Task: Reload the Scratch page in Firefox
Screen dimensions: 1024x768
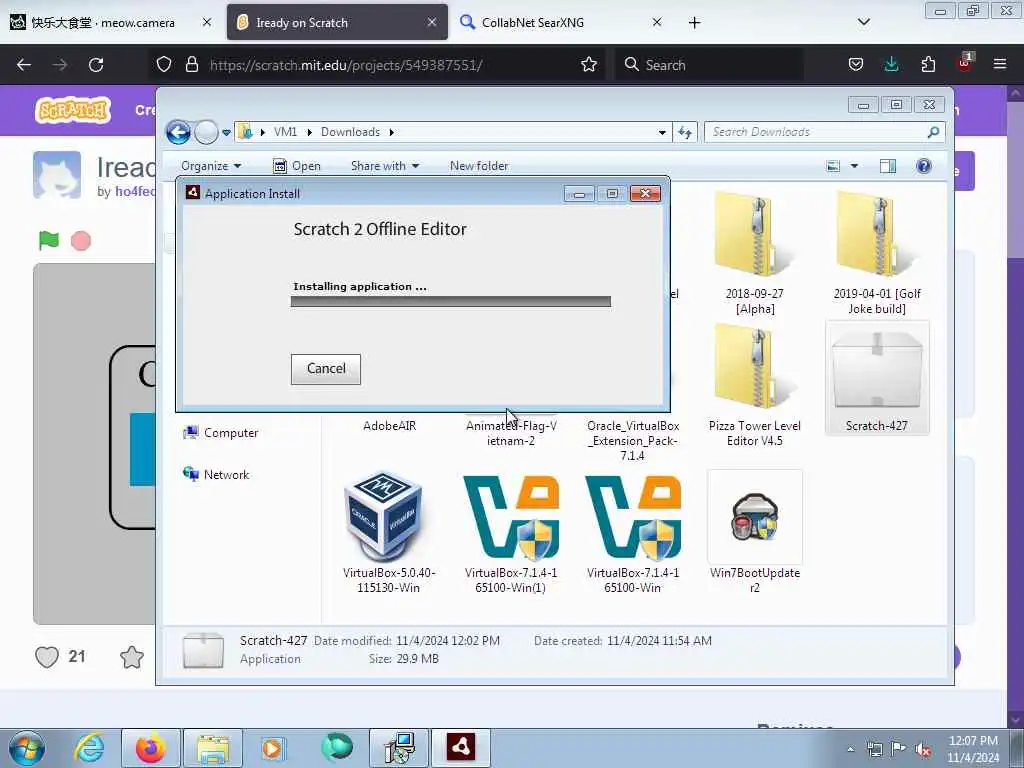Action: pos(96,65)
